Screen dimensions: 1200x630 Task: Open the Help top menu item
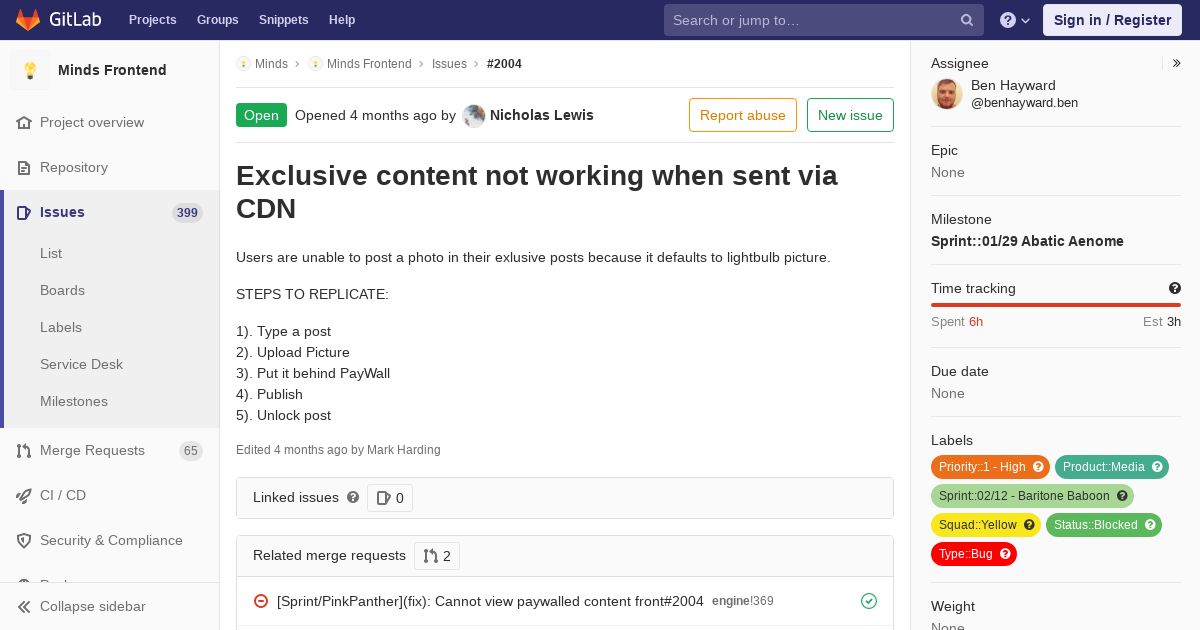click(342, 20)
